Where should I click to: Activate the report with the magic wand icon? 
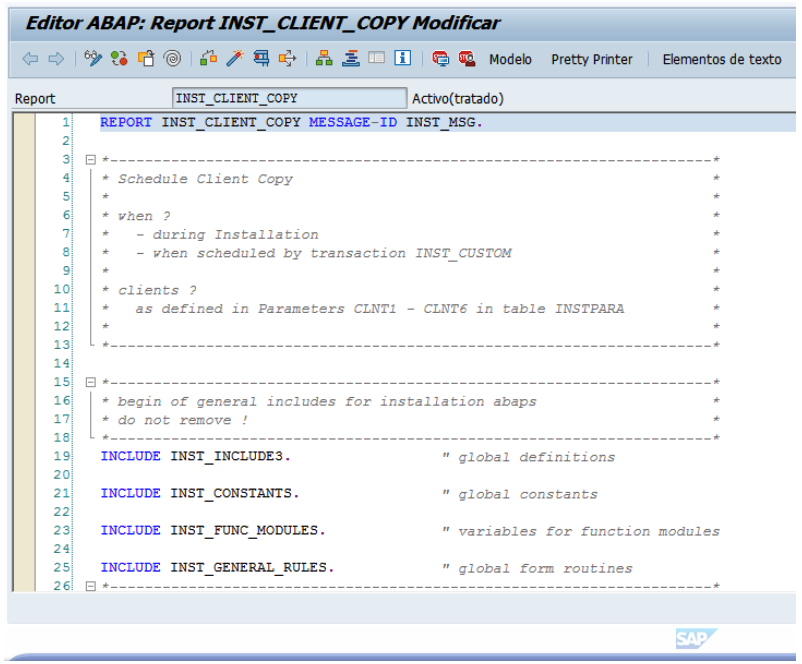pos(235,58)
